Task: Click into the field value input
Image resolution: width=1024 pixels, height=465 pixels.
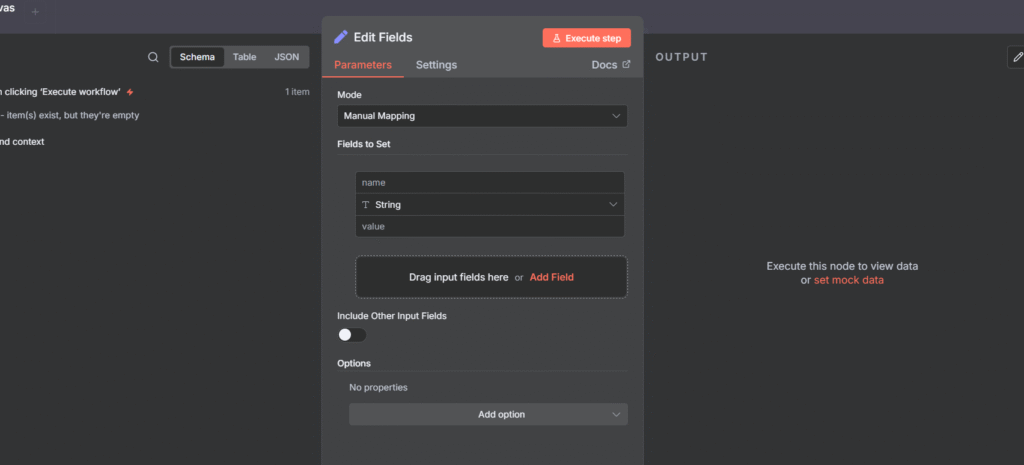Action: pos(490,227)
